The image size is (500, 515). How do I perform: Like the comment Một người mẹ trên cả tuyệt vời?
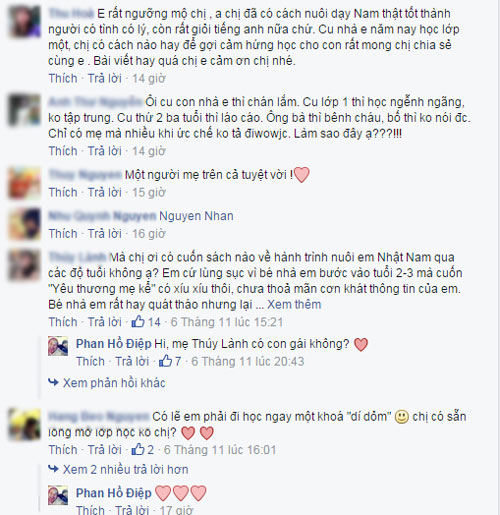point(63,192)
